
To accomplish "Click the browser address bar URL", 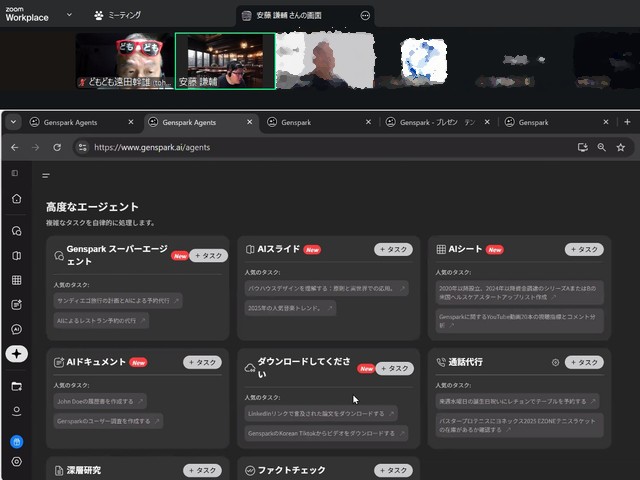I will point(152,147).
